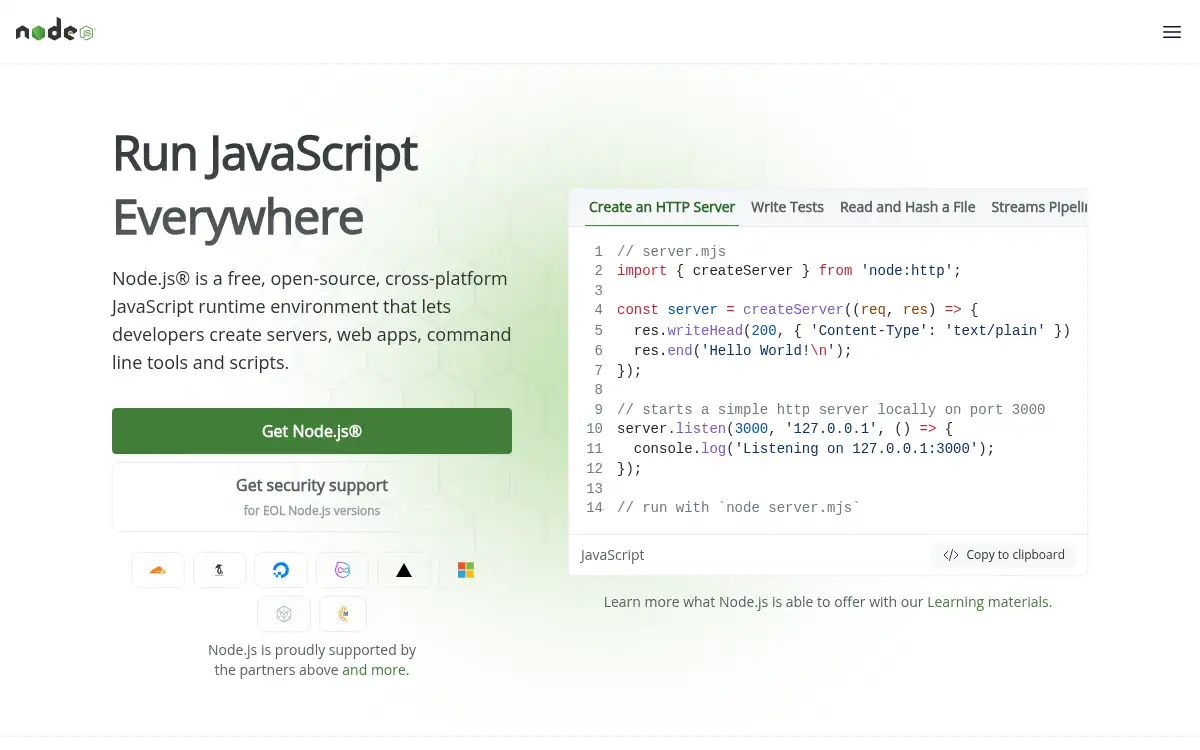The image size is (1200, 750).
Task: Click the server.listen code line
Action: click(785, 429)
